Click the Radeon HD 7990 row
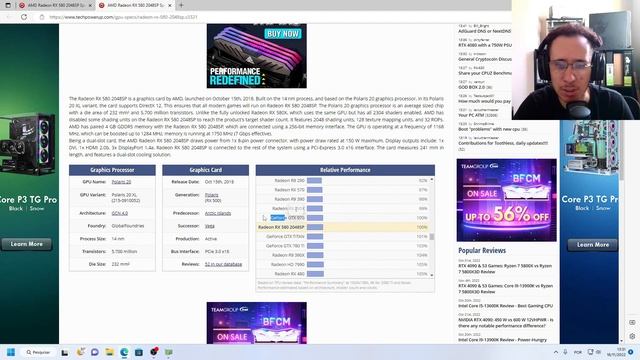Viewport: 640px width, 360px height. pyautogui.click(x=342, y=264)
